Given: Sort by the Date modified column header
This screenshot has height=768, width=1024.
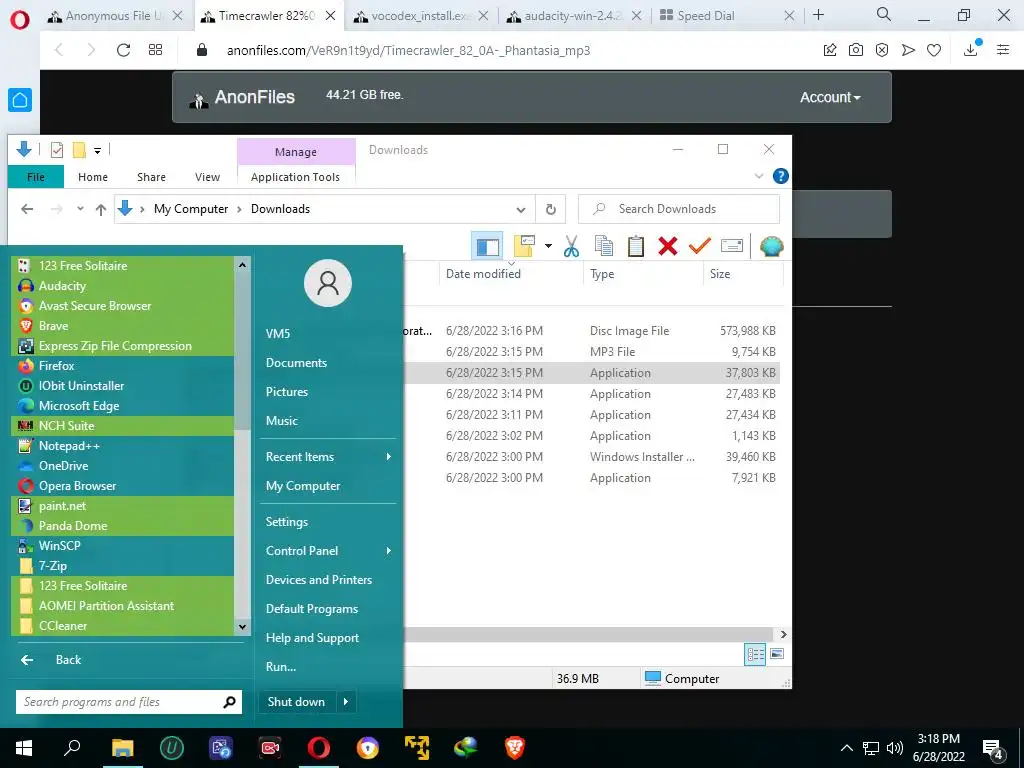Looking at the screenshot, I should [483, 274].
